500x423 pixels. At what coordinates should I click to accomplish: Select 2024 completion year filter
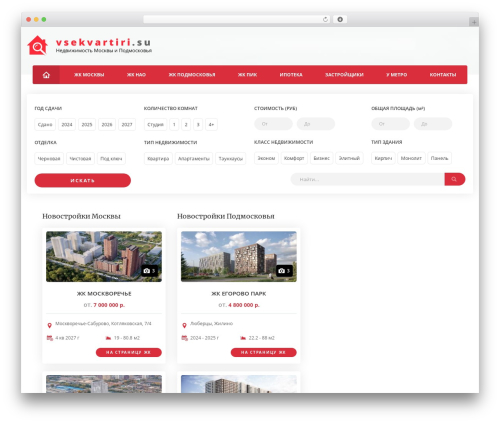click(x=67, y=124)
